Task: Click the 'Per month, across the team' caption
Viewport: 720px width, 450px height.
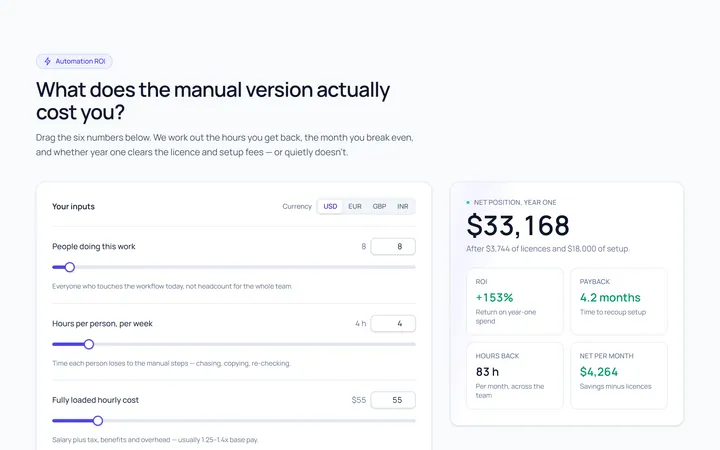Action: point(510,391)
